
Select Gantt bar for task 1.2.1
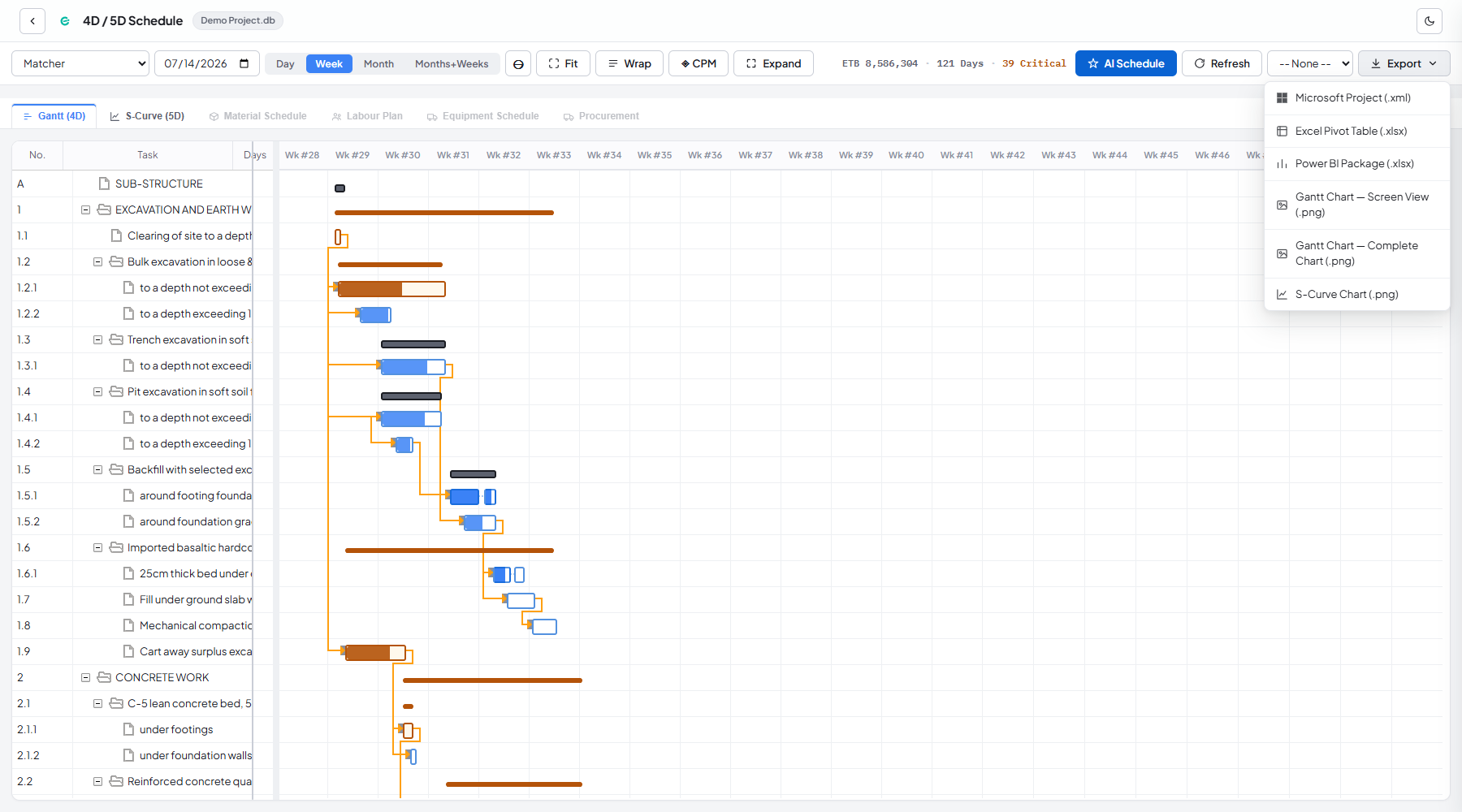pyautogui.click(x=391, y=289)
